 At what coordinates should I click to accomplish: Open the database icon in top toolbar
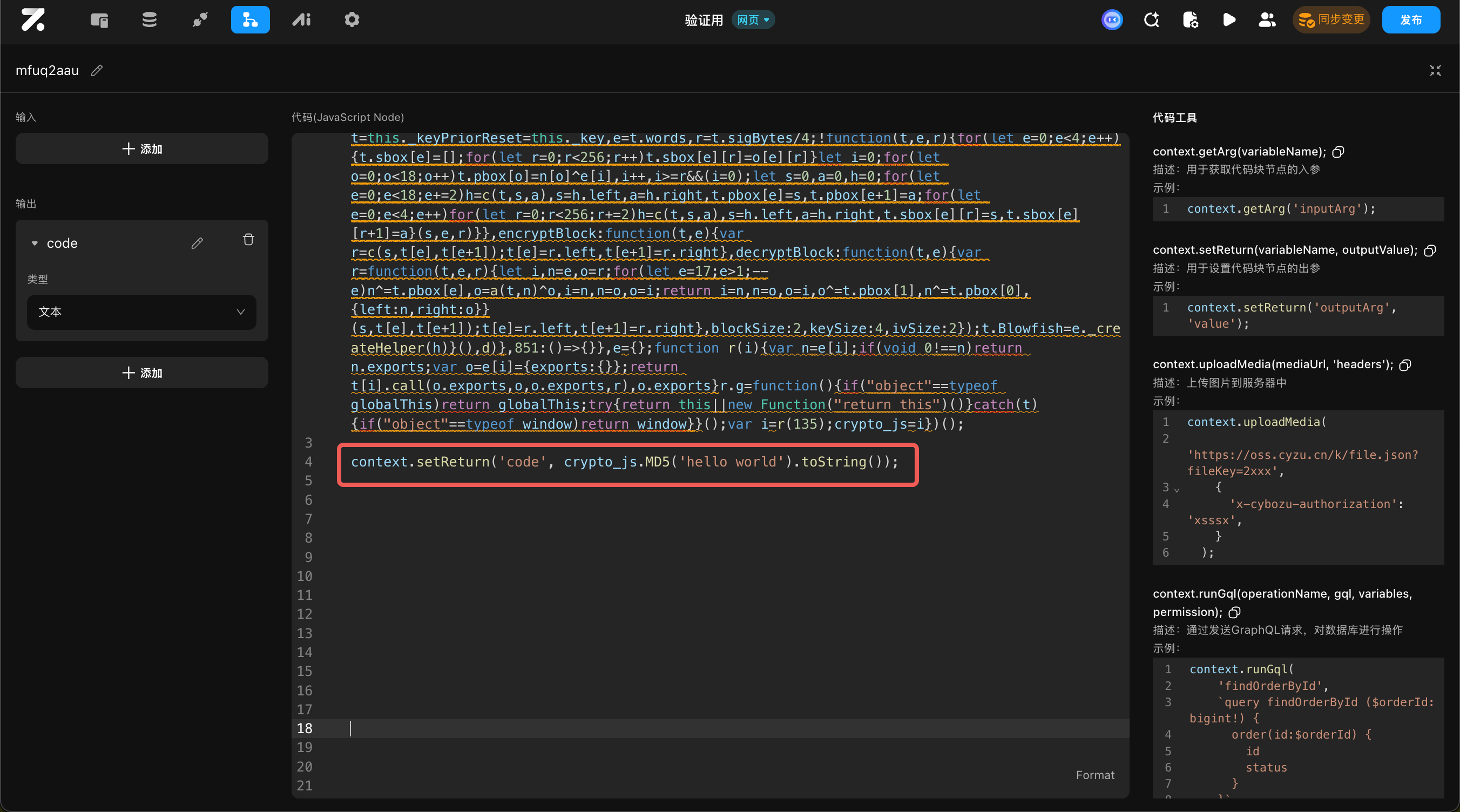(x=149, y=20)
